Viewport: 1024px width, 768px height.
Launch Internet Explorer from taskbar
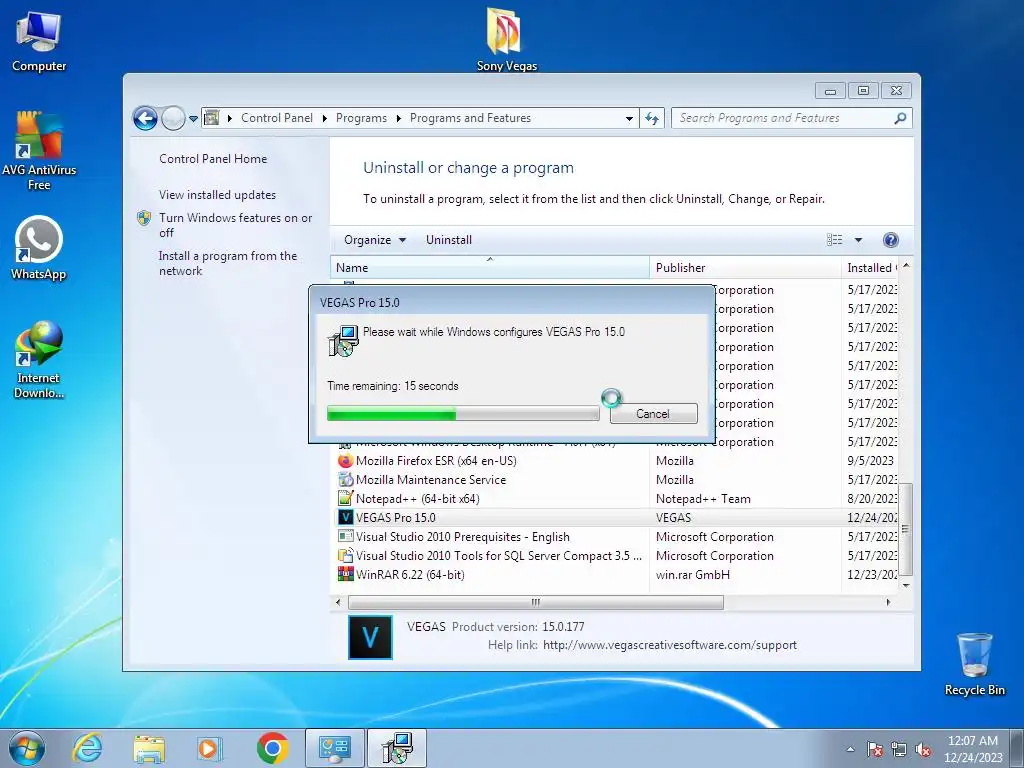[x=88, y=748]
